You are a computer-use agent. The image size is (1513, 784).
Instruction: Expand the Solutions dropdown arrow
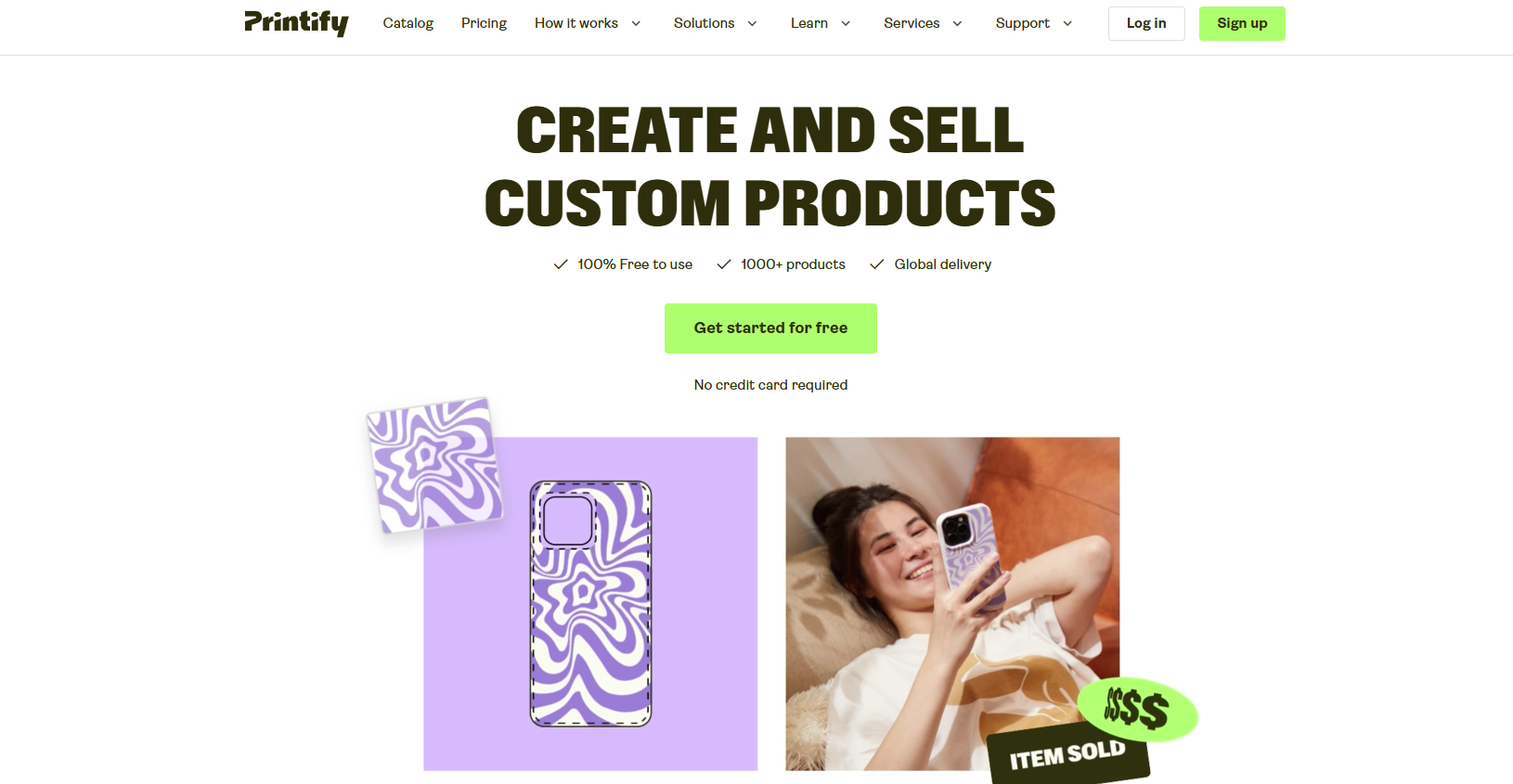(x=752, y=23)
